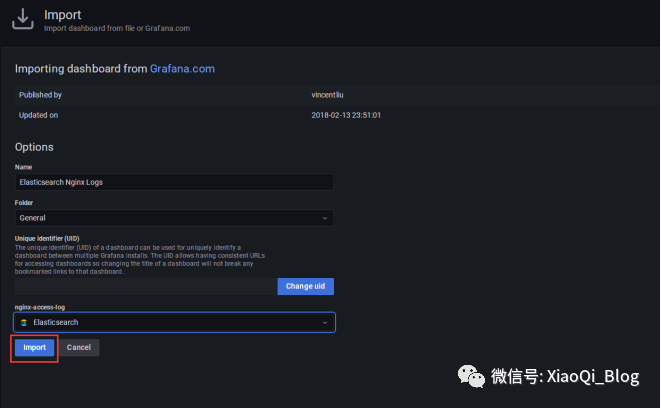Click the dashboard Name input field

click(x=174, y=182)
